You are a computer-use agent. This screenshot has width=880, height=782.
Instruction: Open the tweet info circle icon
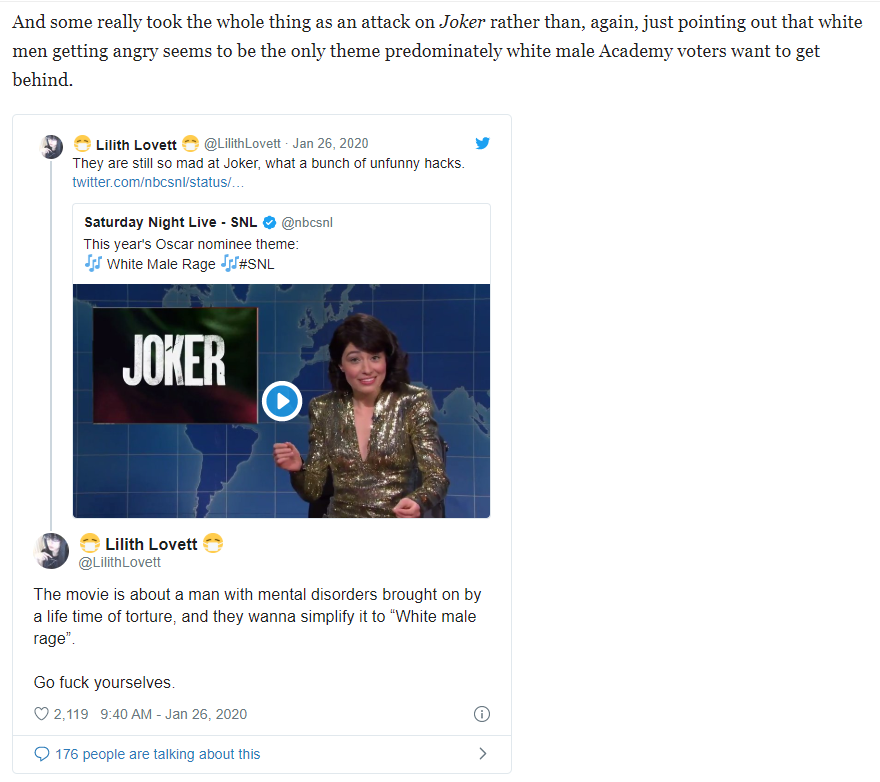coord(482,714)
